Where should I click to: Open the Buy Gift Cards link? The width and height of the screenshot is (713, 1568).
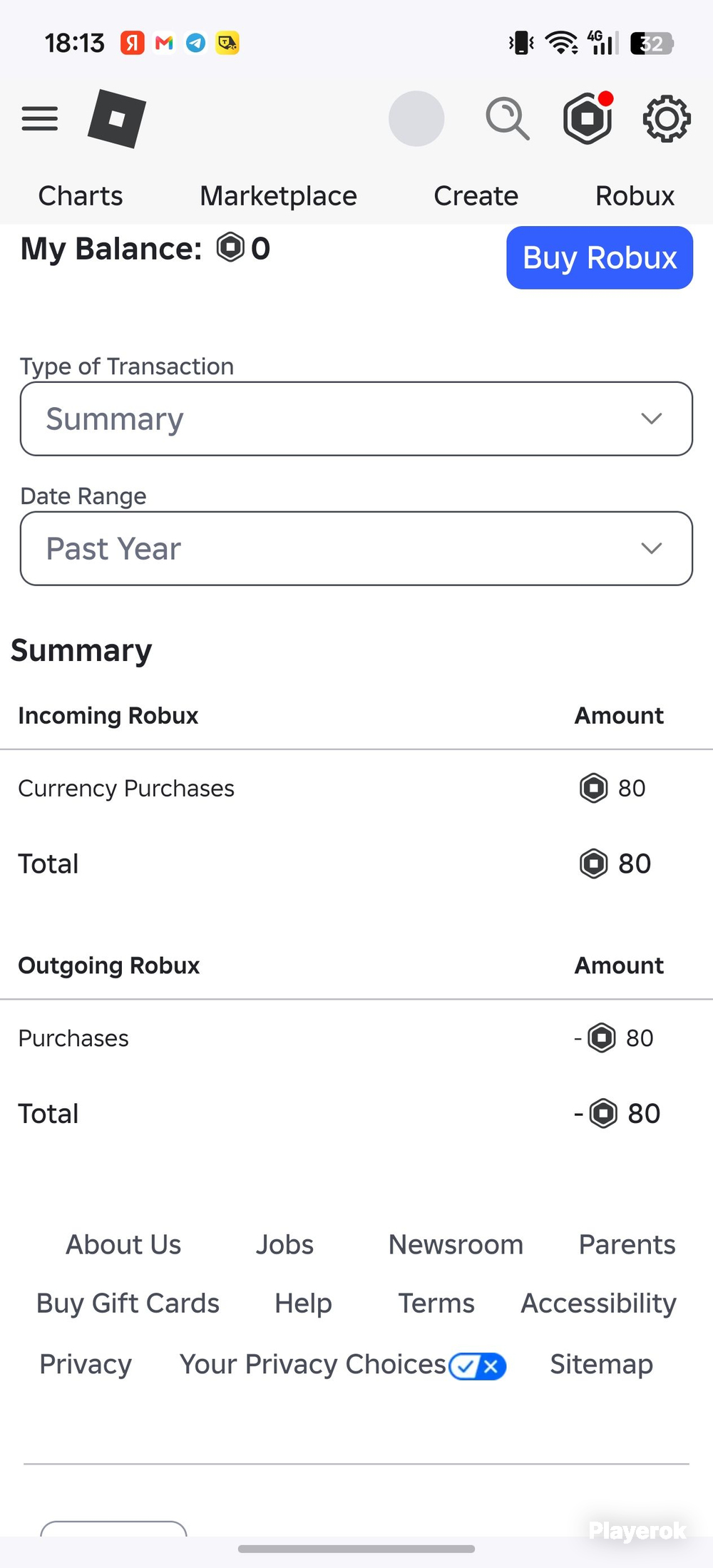(x=128, y=1303)
